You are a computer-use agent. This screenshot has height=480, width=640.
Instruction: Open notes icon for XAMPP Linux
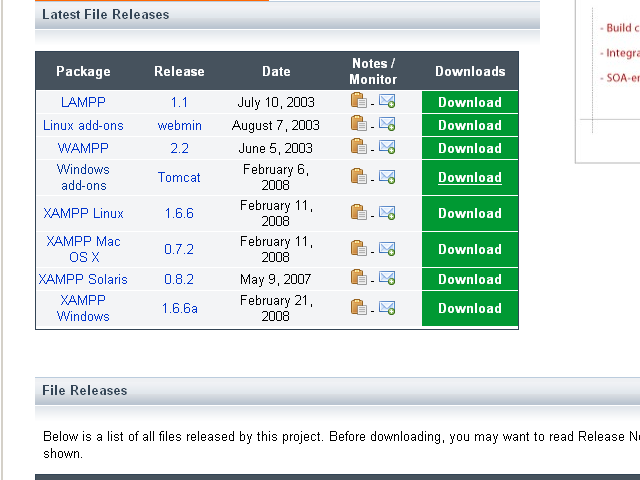point(358,212)
